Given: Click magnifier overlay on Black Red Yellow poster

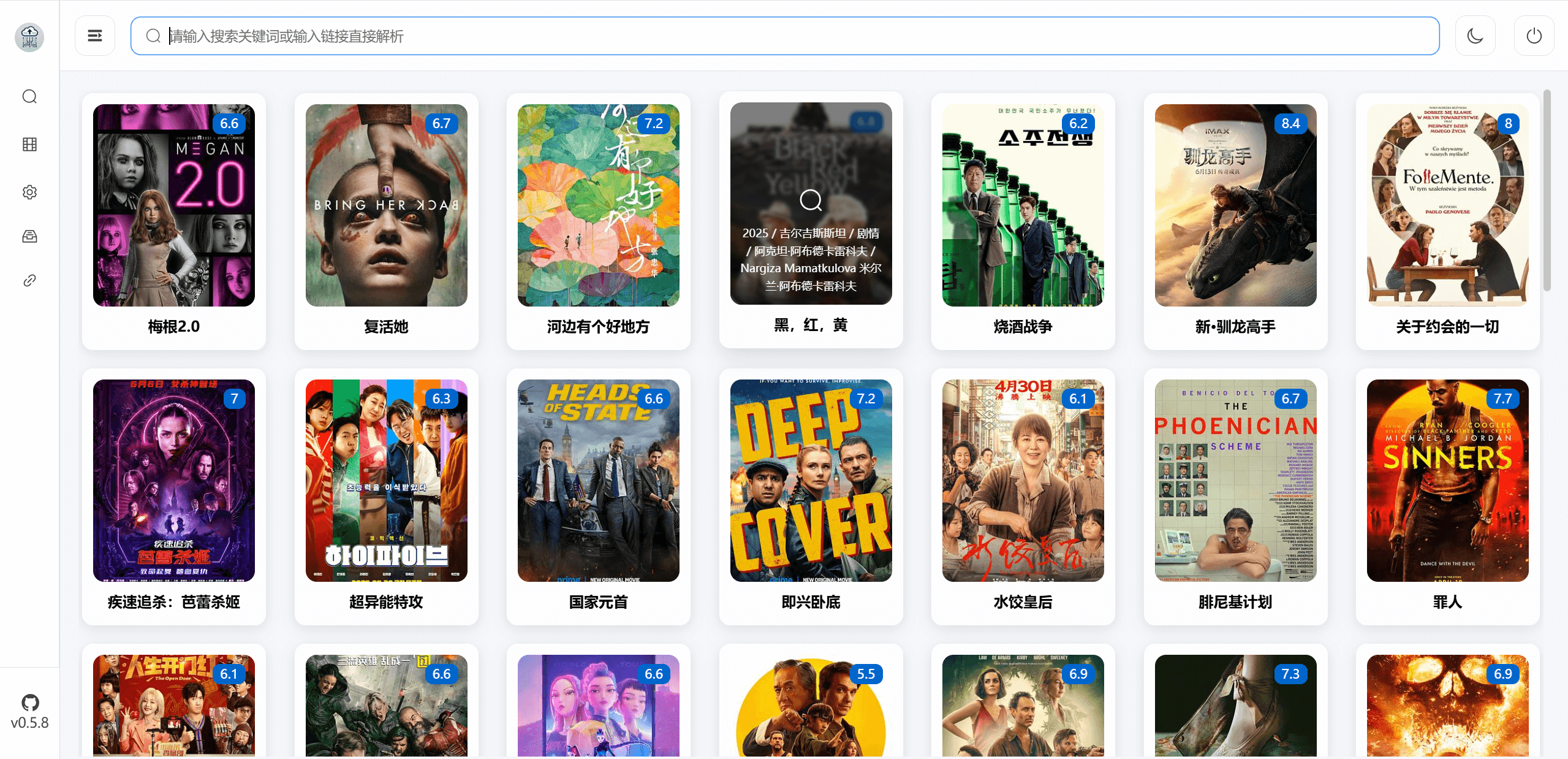Looking at the screenshot, I should pyautogui.click(x=811, y=200).
